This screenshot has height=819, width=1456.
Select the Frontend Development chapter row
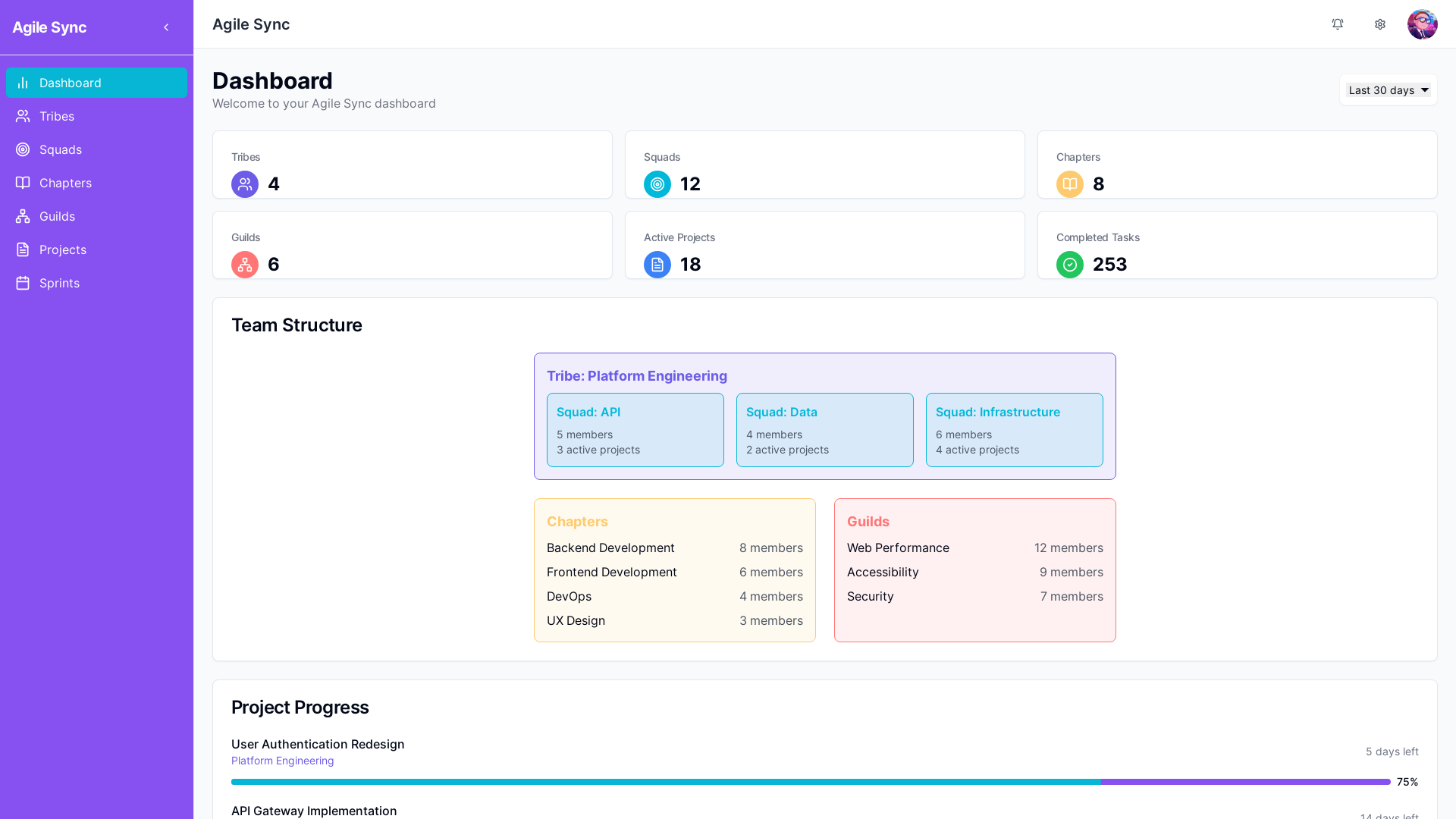pyautogui.click(x=675, y=572)
